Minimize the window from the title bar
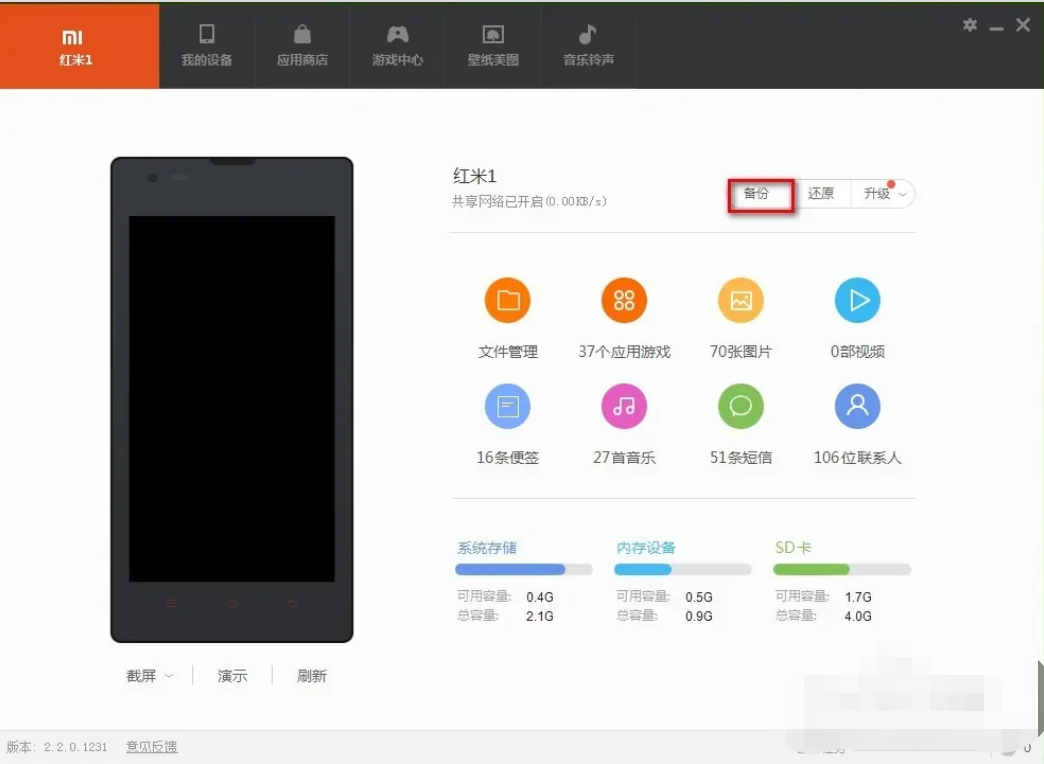Viewport: 1044px width, 764px height. point(996,28)
